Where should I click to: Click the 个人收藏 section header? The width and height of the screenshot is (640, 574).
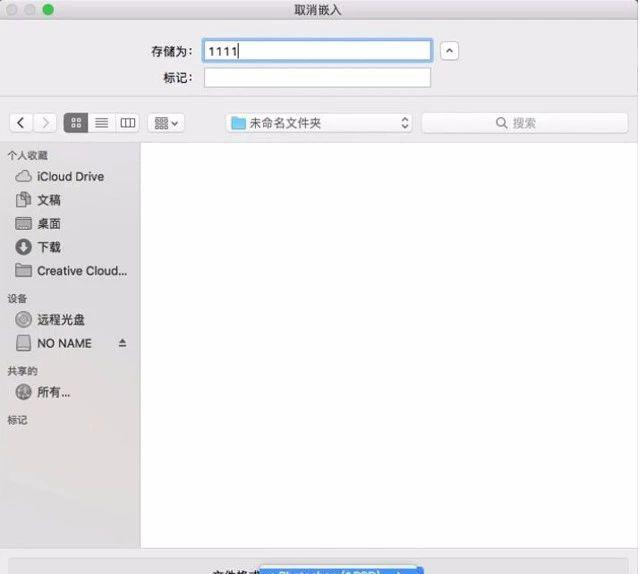(x=27, y=155)
